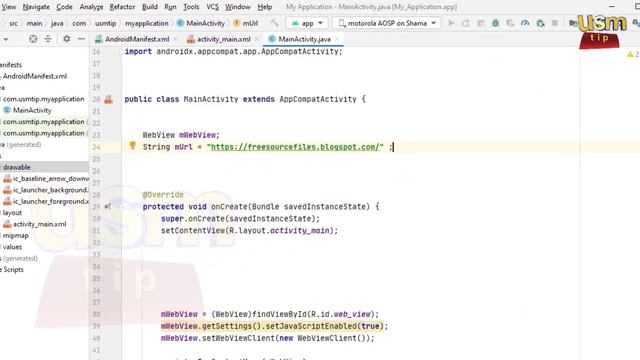Image resolution: width=640 pixels, height=360 pixels.
Task: Hide the Project panel with minus icon
Action: [81, 39]
